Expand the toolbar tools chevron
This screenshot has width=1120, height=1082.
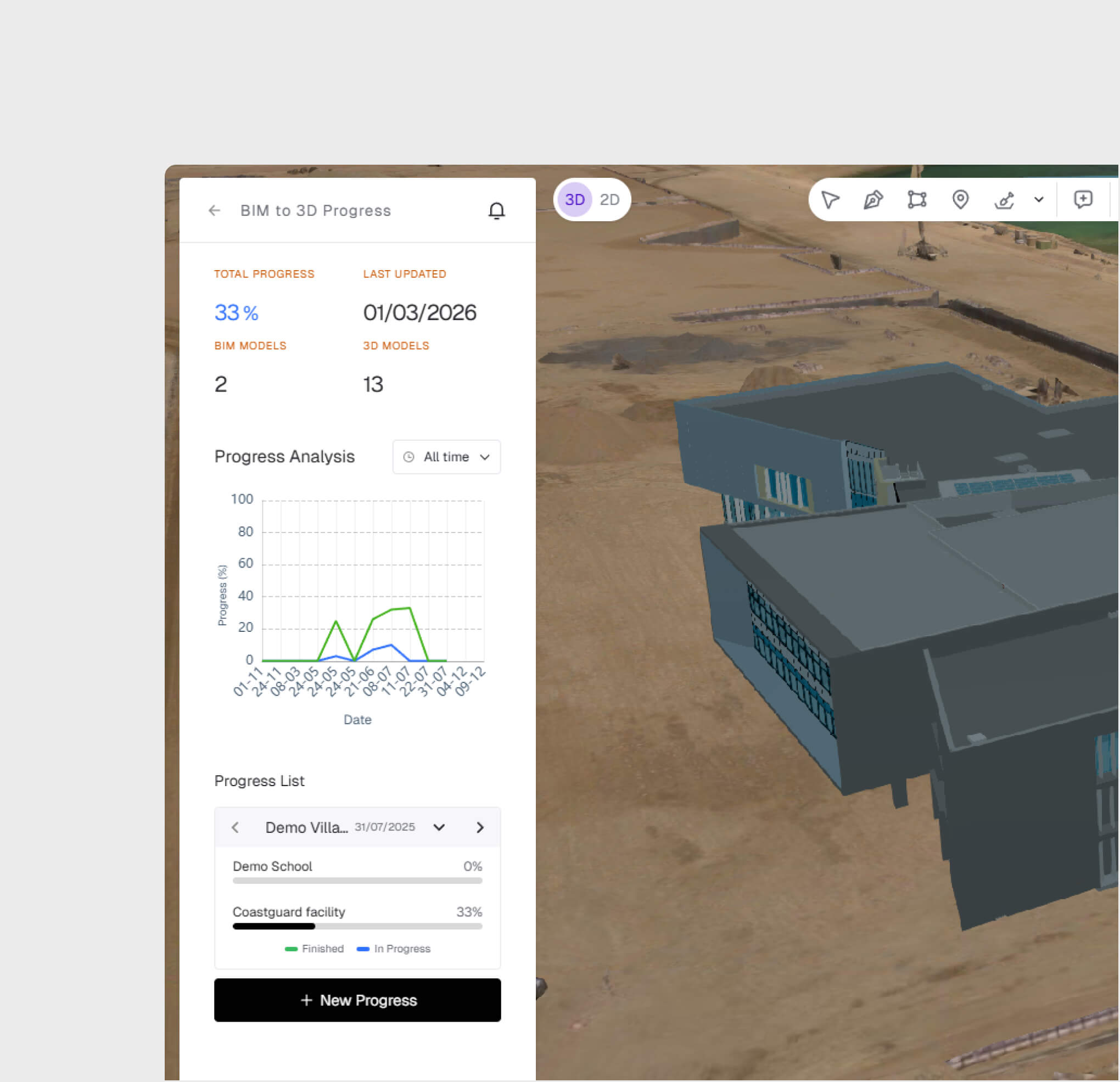pos(1039,200)
